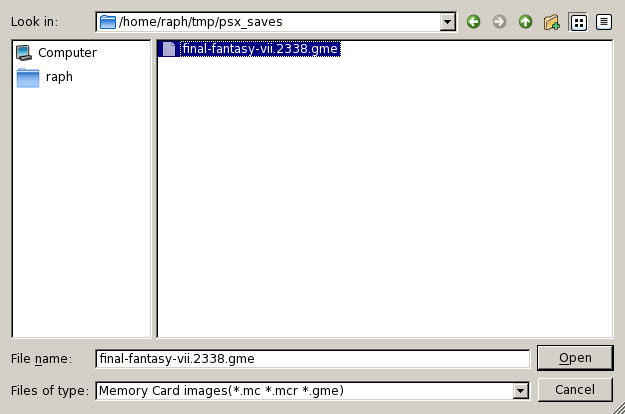Go to the parent directory via up arrow

pos(525,22)
